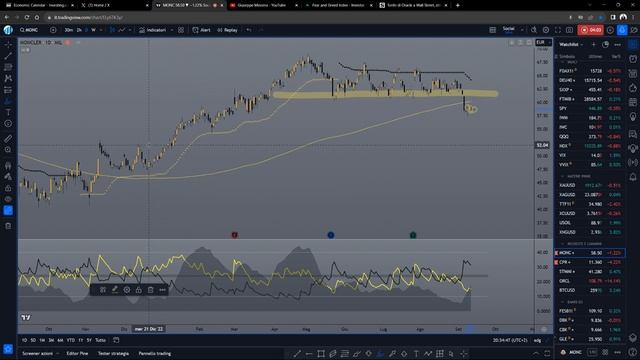The height and width of the screenshot is (360, 640).
Task: Open go-to-date calendar icon
Action: tap(116, 340)
